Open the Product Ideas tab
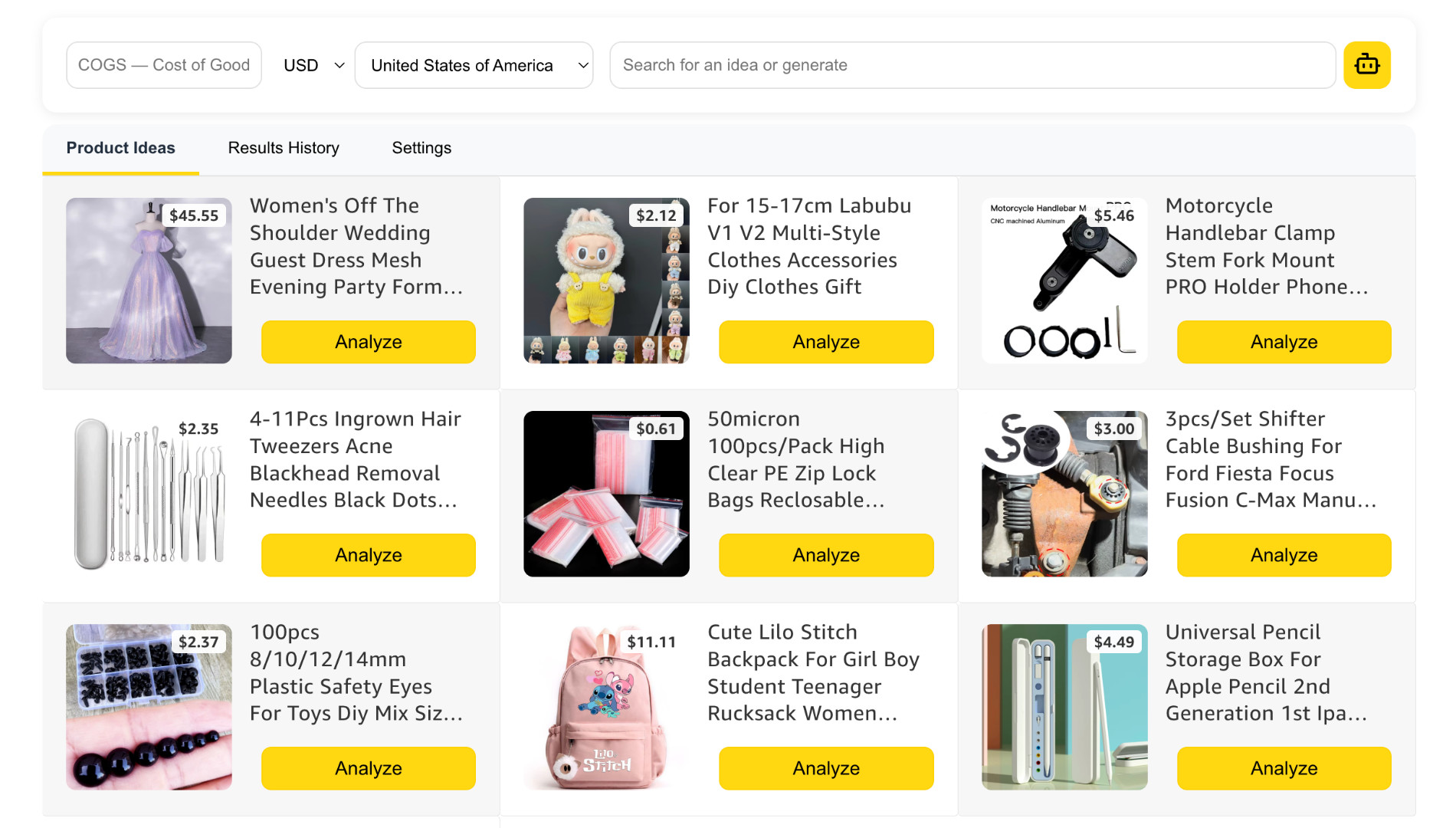This screenshot has width=1456, height=828. 120,148
